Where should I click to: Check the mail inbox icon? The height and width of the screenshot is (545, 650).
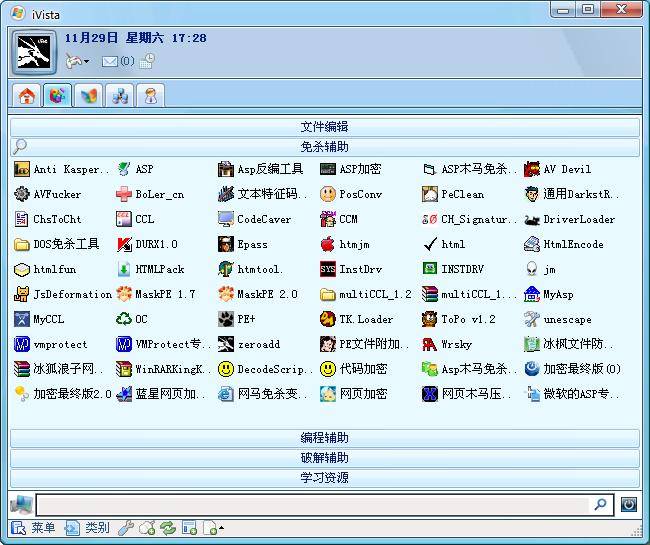(110, 62)
